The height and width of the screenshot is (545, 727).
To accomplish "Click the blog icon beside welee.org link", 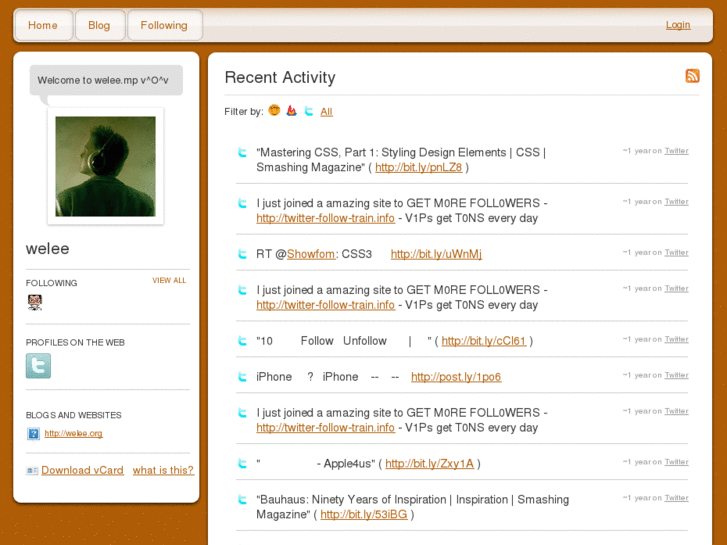I will pyautogui.click(x=33, y=434).
